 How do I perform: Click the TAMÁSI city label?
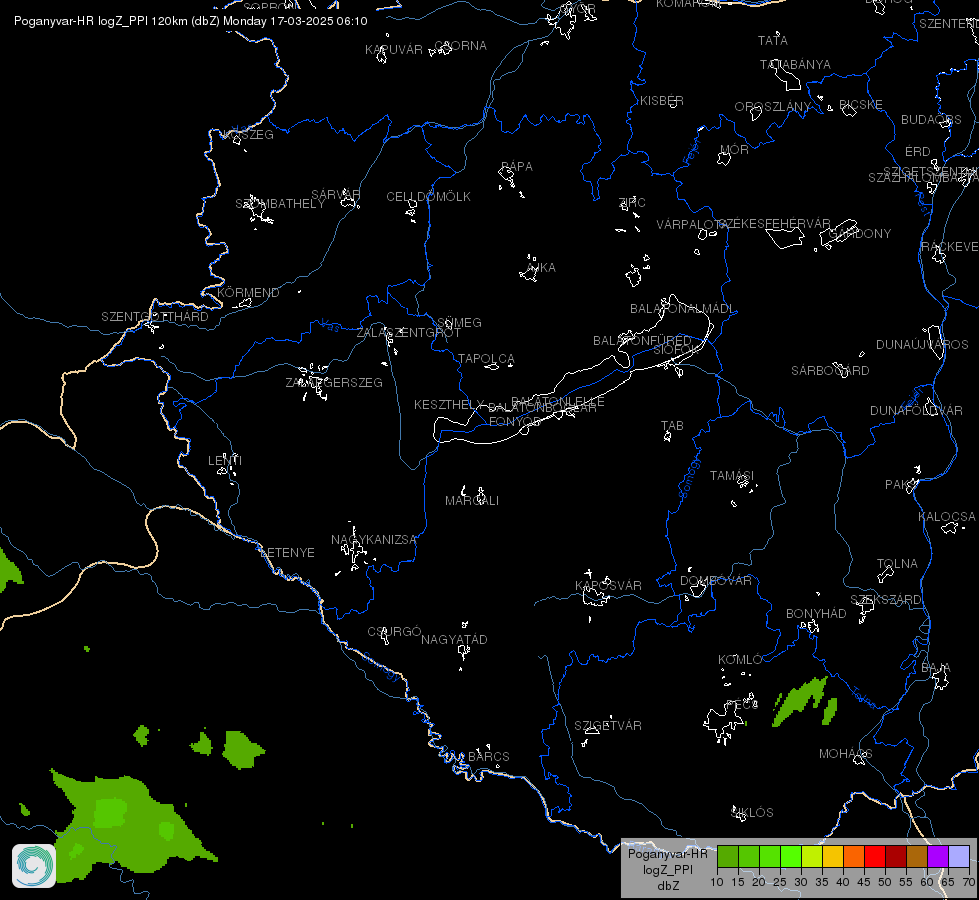[732, 475]
